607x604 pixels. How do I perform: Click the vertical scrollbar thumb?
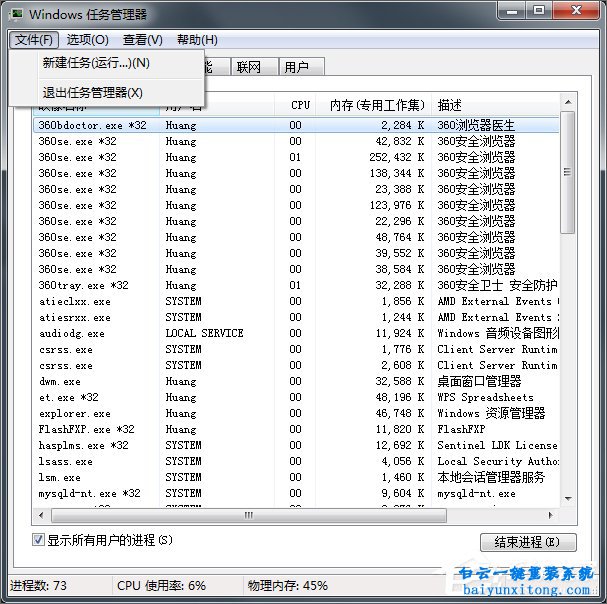pyautogui.click(x=568, y=172)
